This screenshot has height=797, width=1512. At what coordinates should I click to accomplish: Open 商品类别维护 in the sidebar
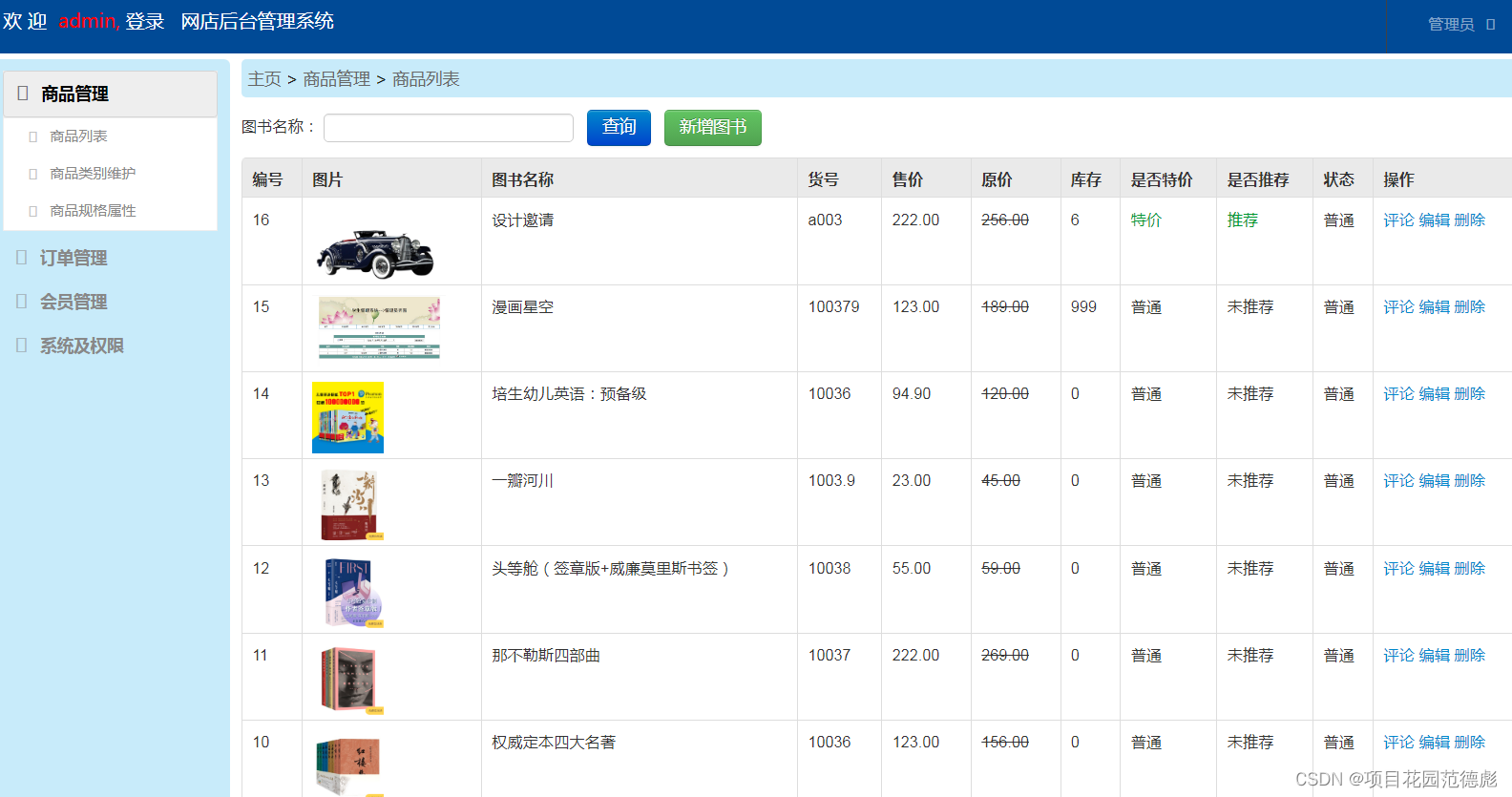click(x=93, y=174)
